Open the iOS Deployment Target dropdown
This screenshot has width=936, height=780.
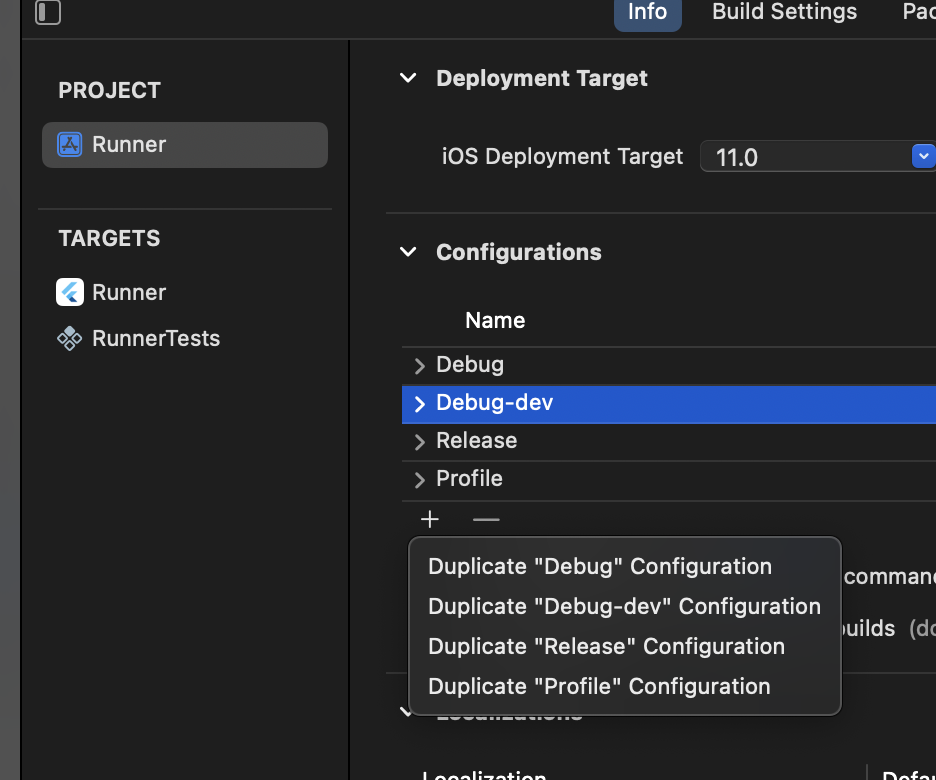coord(922,156)
